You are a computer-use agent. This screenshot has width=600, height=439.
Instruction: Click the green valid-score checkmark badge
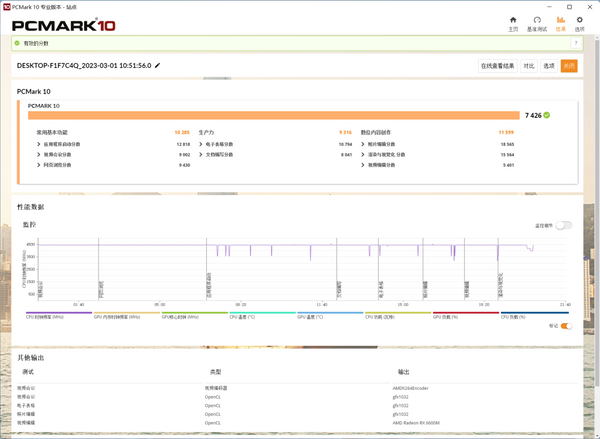547,115
